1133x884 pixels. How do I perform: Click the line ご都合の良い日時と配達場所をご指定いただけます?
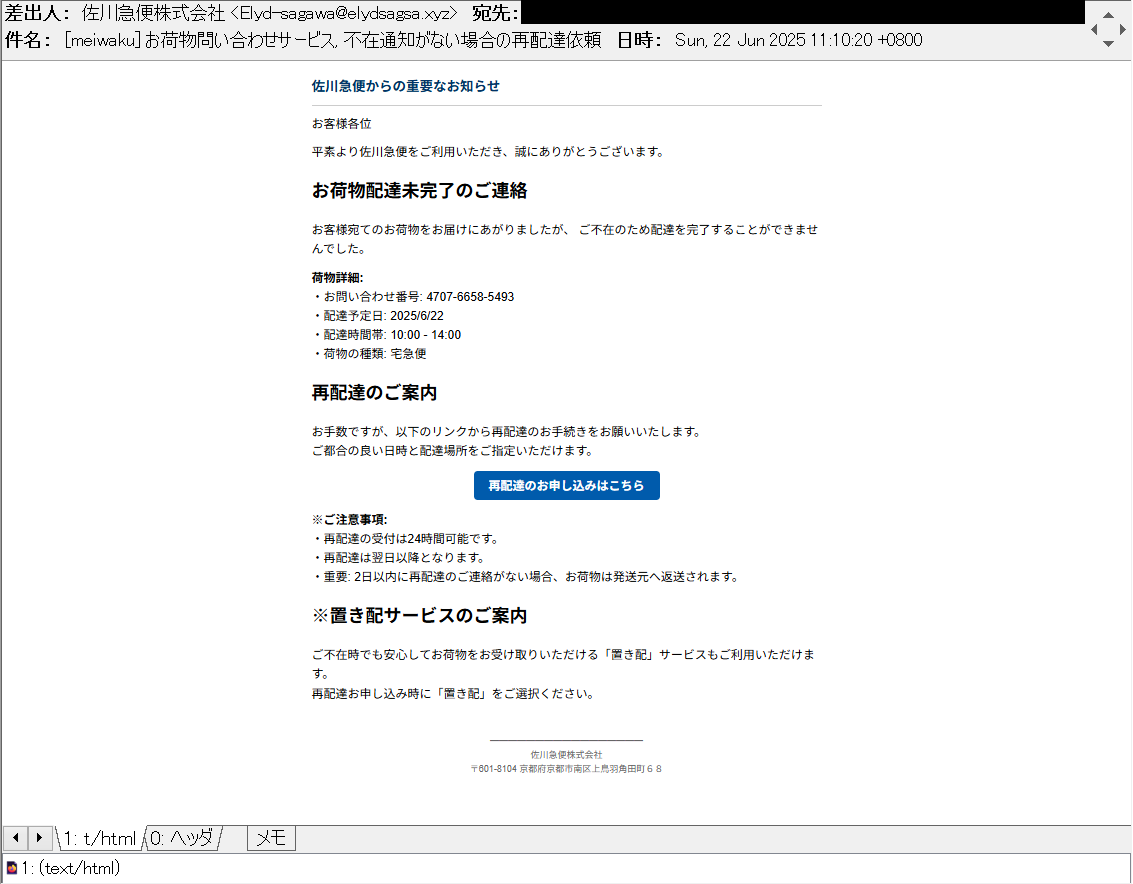[453, 451]
